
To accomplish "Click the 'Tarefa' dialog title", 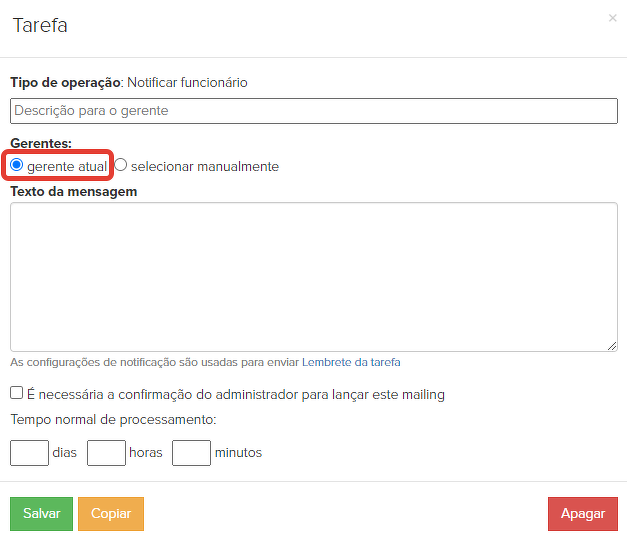I will pos(40,26).
